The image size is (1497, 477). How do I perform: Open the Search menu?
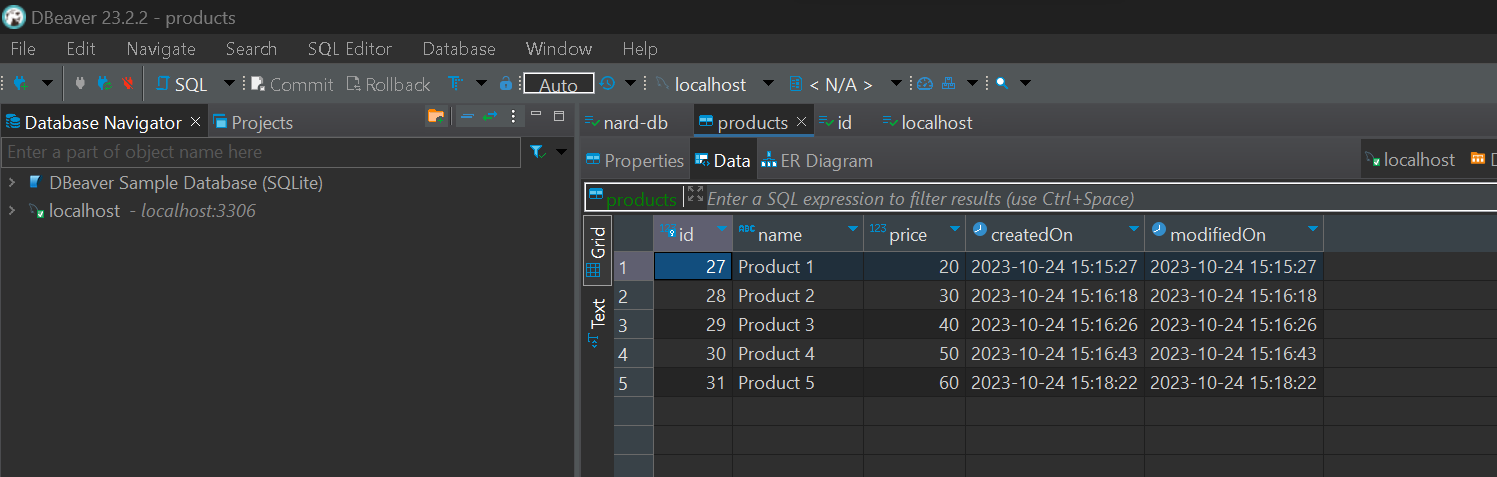click(x=251, y=48)
